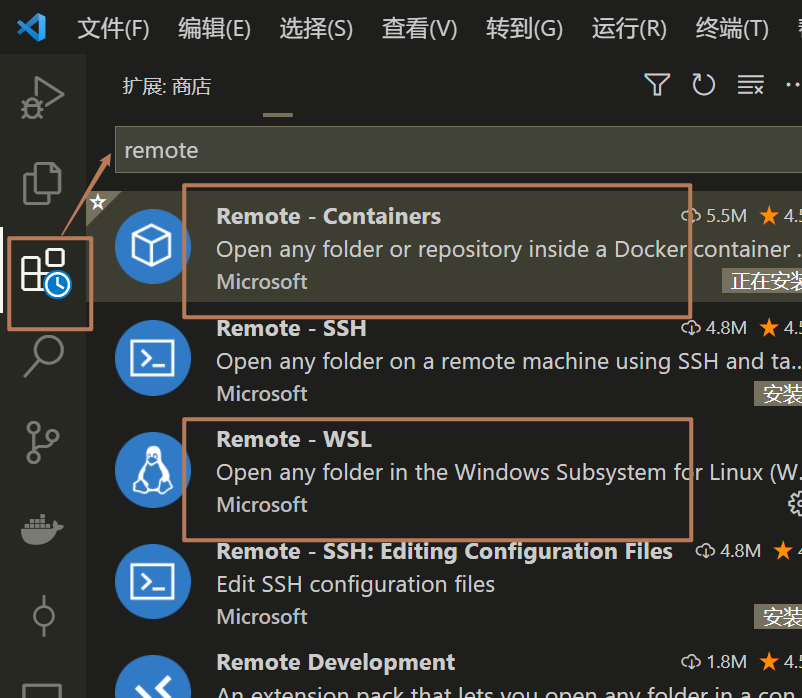Click Microsoft publisher under Remote - Containers
The height and width of the screenshot is (698, 802).
click(x=262, y=282)
